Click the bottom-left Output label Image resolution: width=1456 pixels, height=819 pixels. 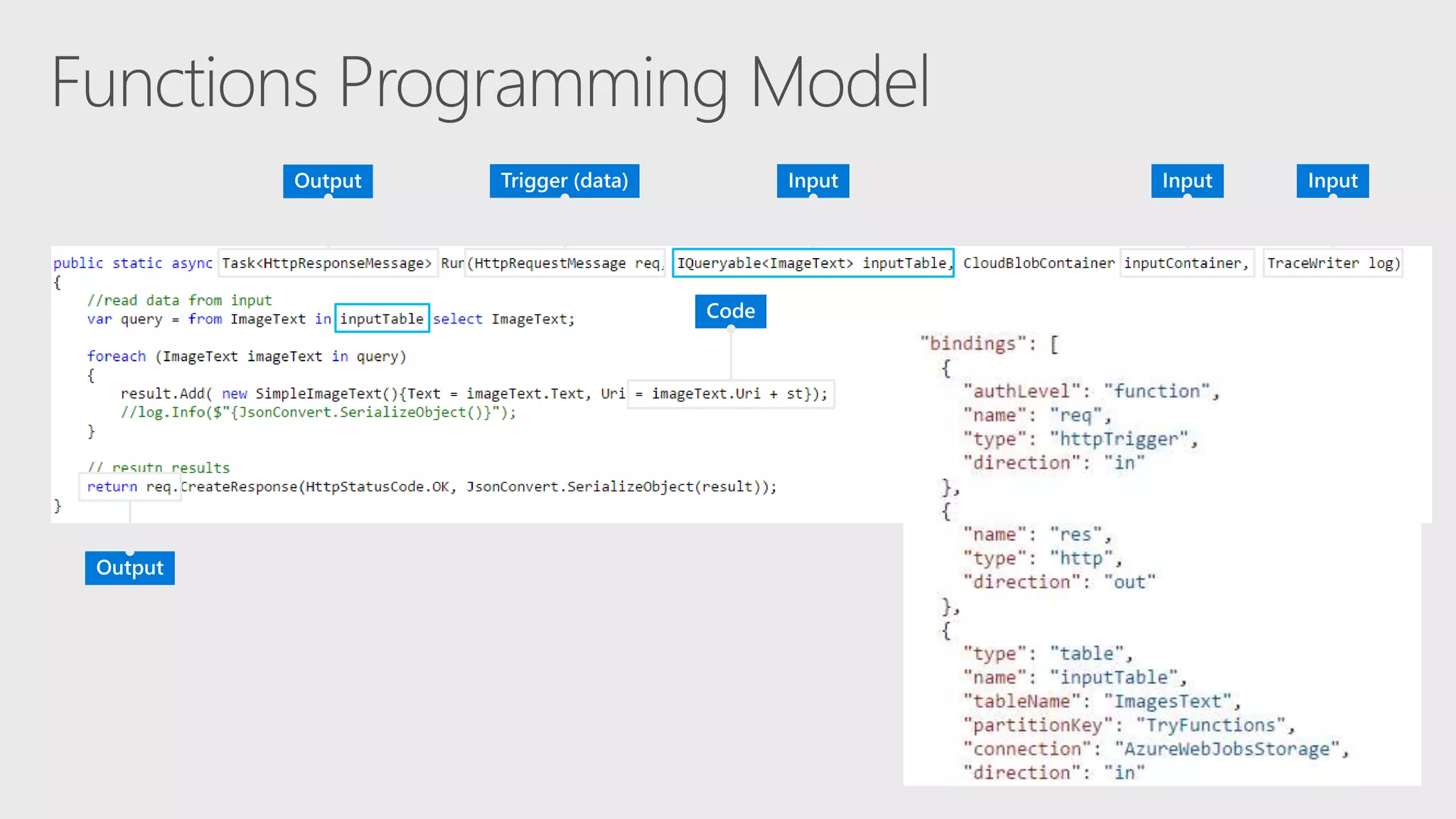[129, 567]
